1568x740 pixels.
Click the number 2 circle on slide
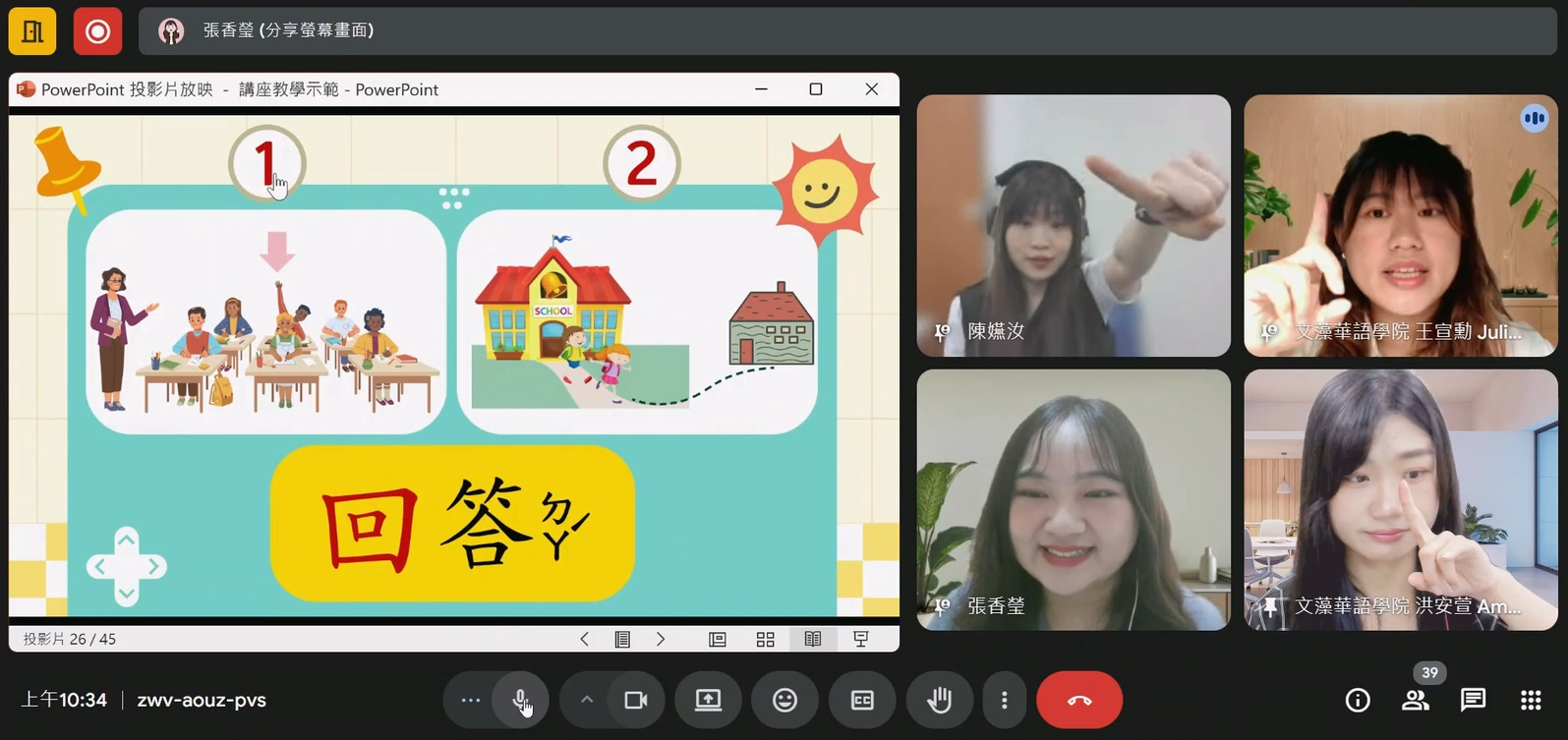pyautogui.click(x=641, y=164)
